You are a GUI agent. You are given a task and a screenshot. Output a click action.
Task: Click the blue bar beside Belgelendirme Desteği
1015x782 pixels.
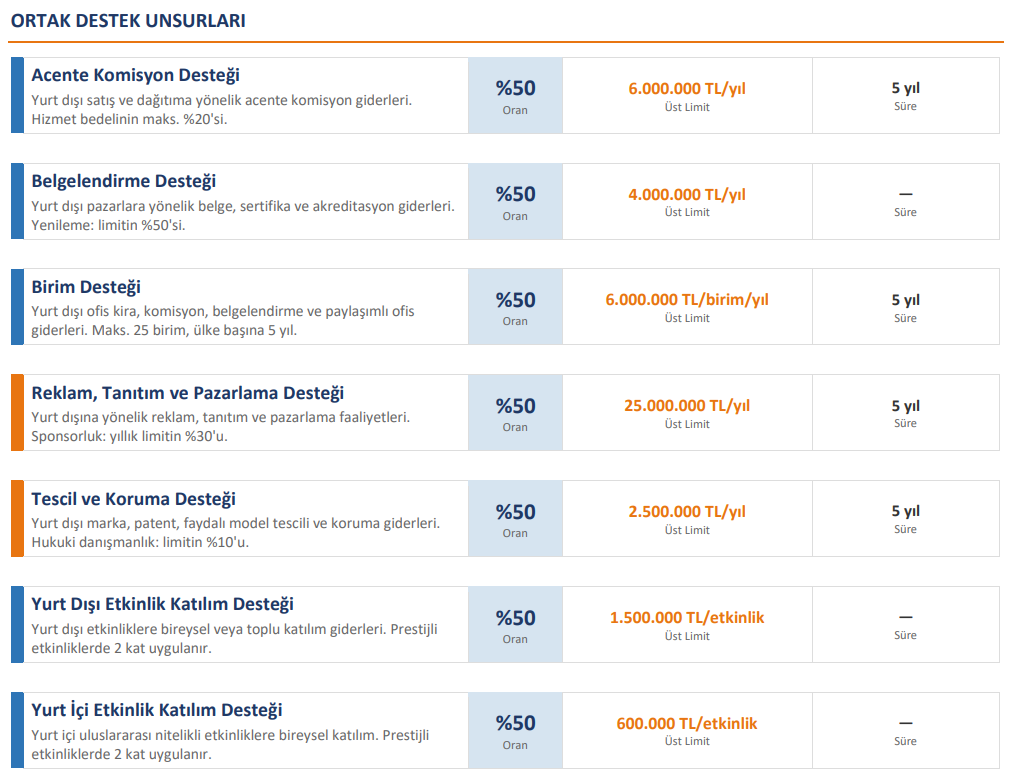click(x=17, y=201)
